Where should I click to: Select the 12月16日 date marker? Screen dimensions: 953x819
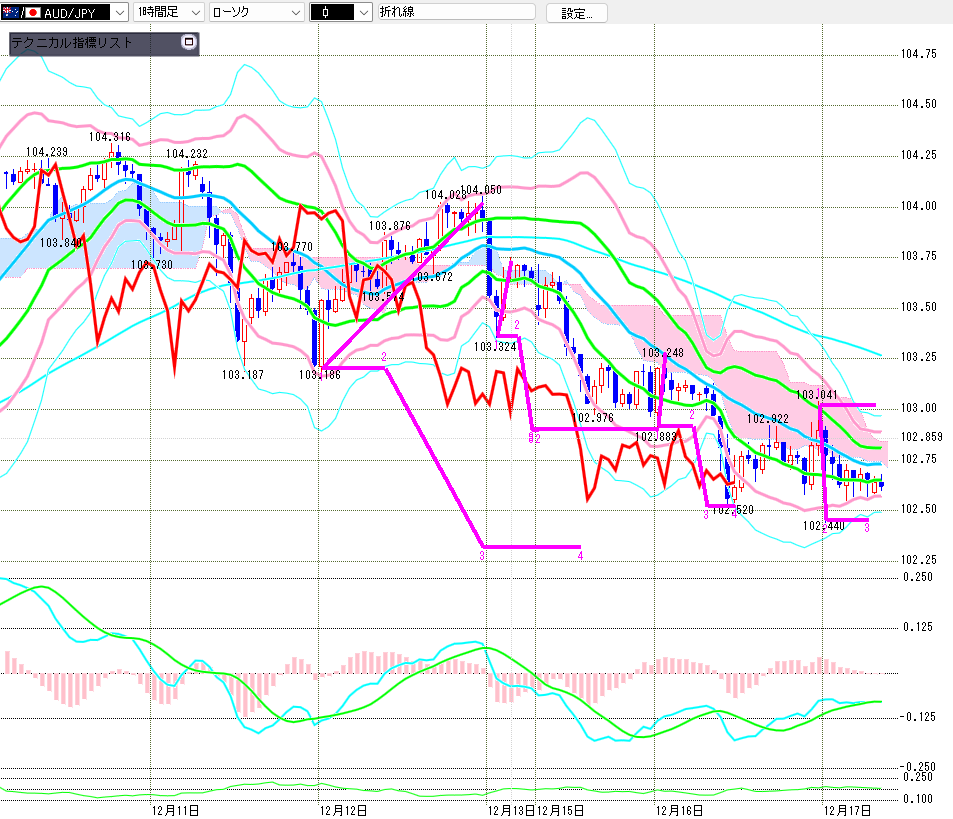point(679,809)
